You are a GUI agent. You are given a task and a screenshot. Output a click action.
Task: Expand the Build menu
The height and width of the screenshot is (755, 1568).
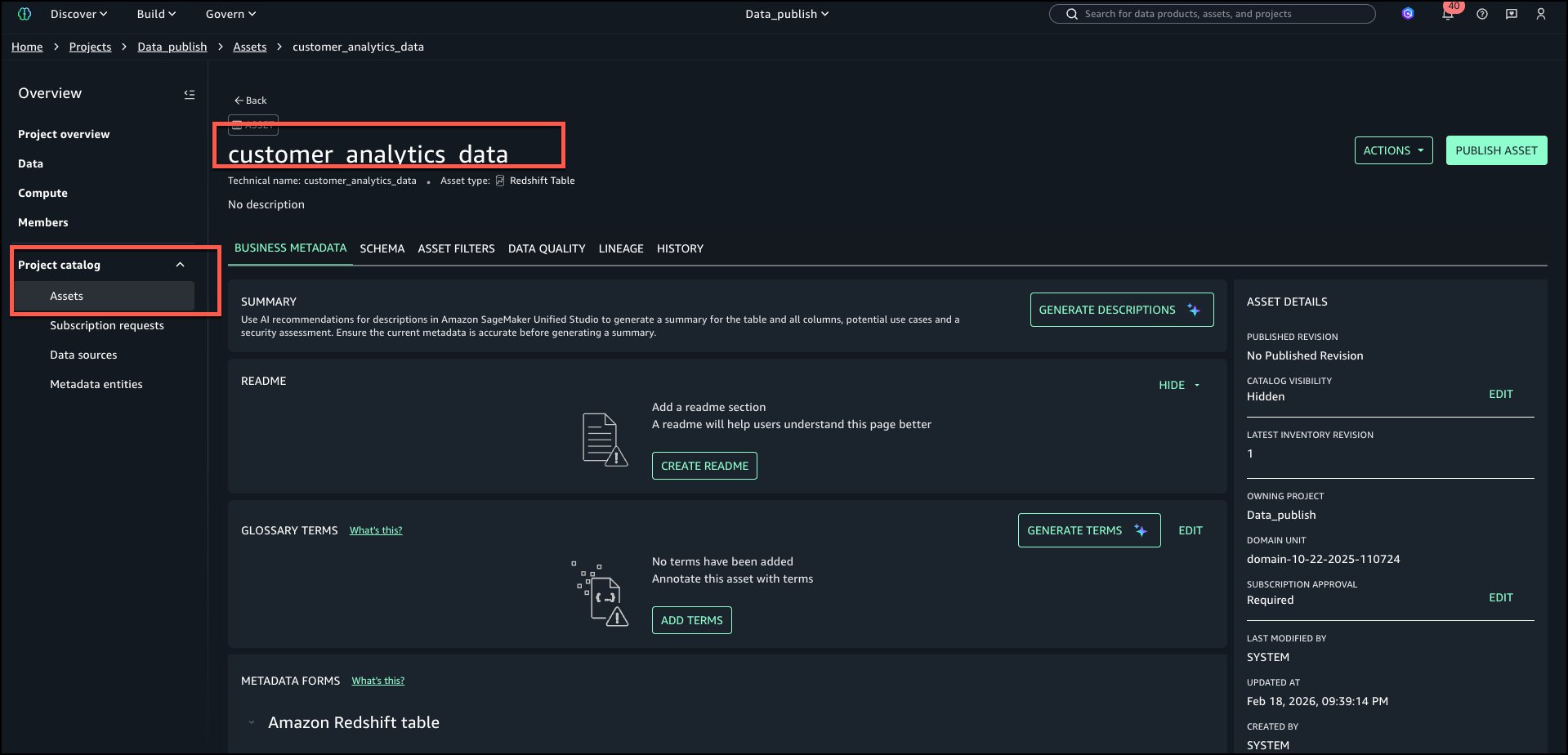[x=156, y=14]
